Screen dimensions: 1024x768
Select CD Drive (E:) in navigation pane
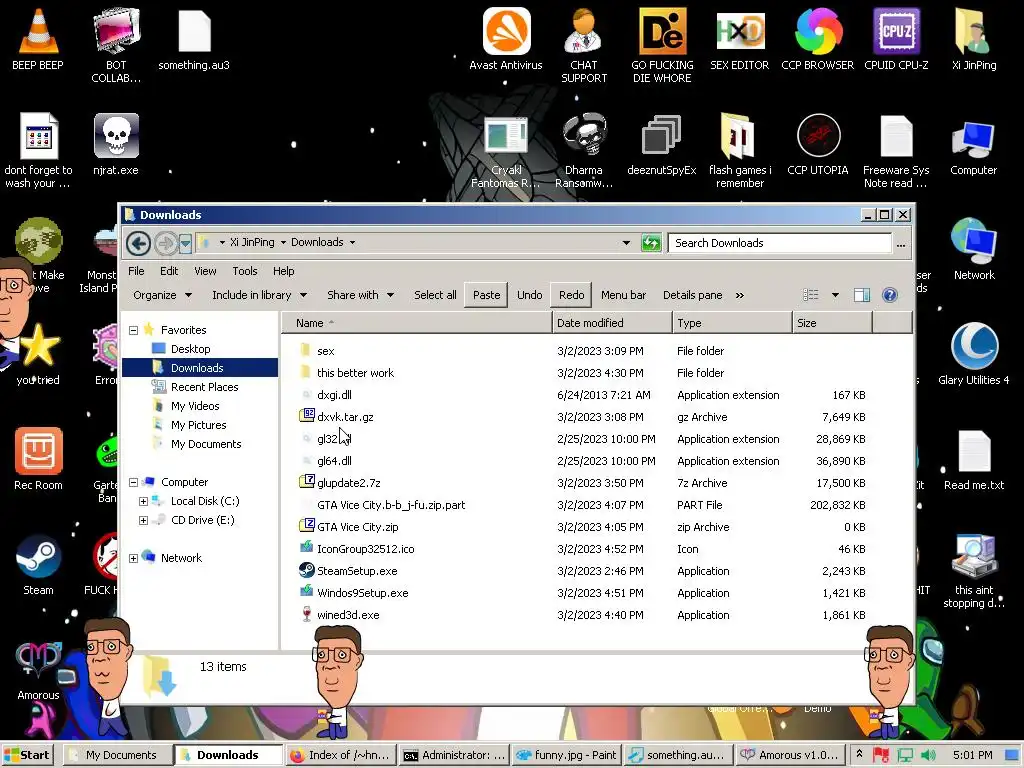coord(202,520)
